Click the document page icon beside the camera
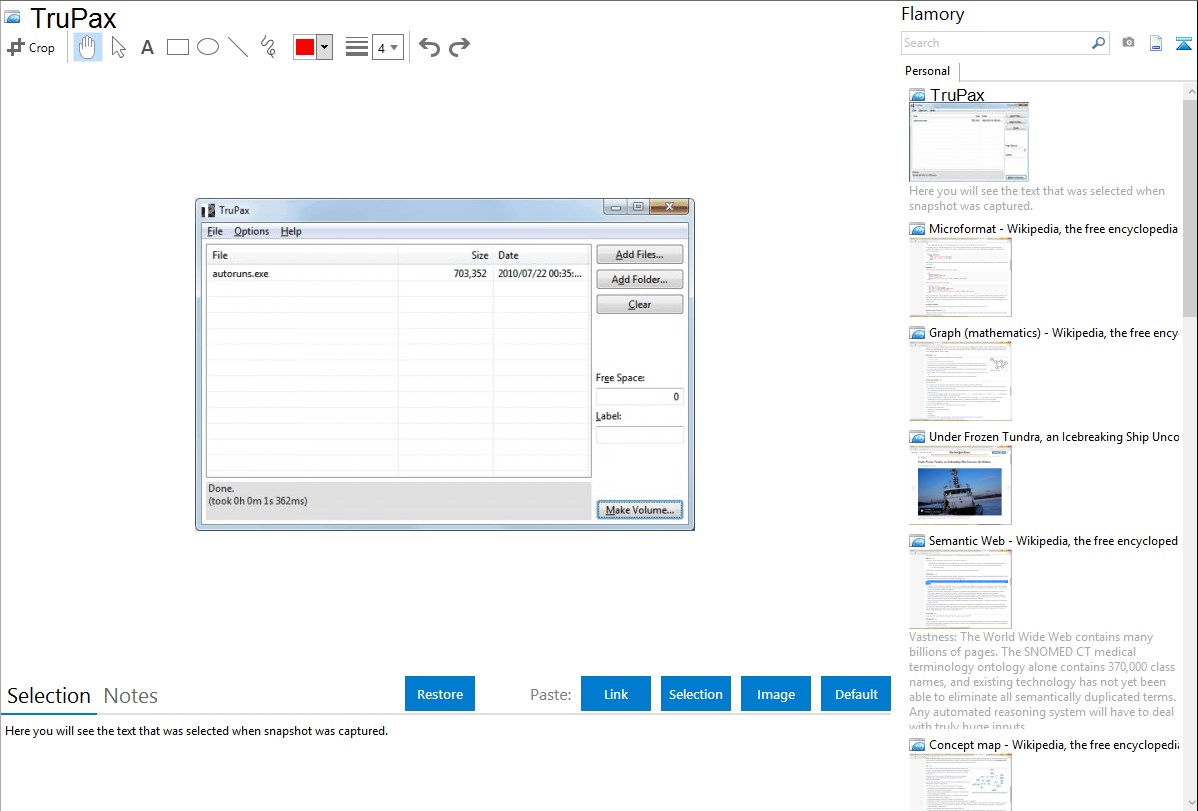 point(1156,43)
